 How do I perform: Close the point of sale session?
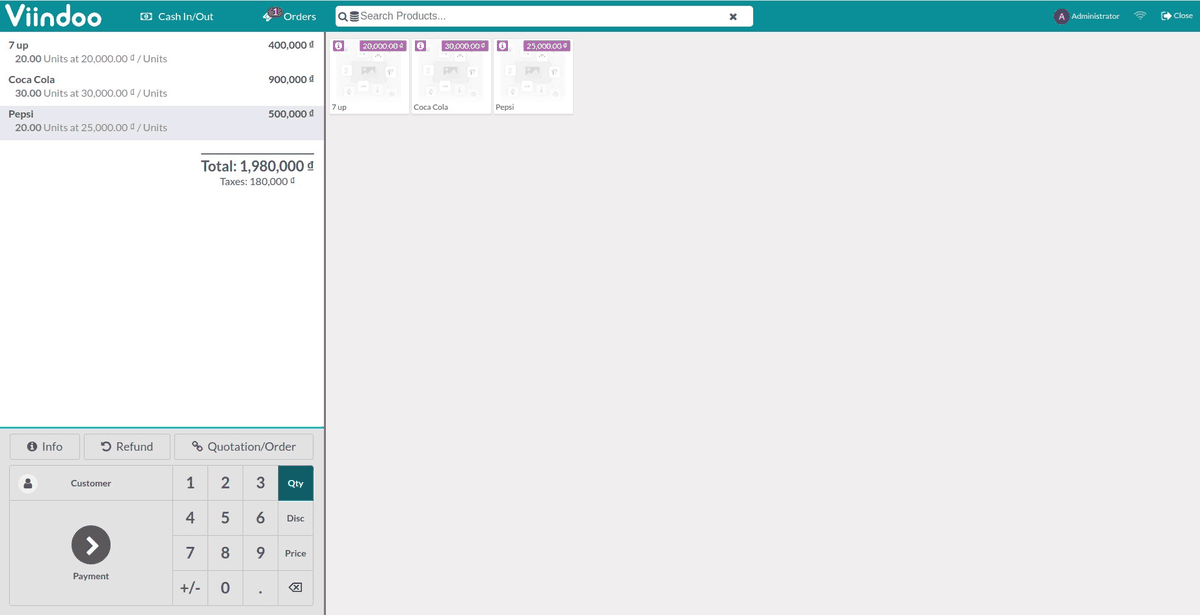[x=1176, y=16]
